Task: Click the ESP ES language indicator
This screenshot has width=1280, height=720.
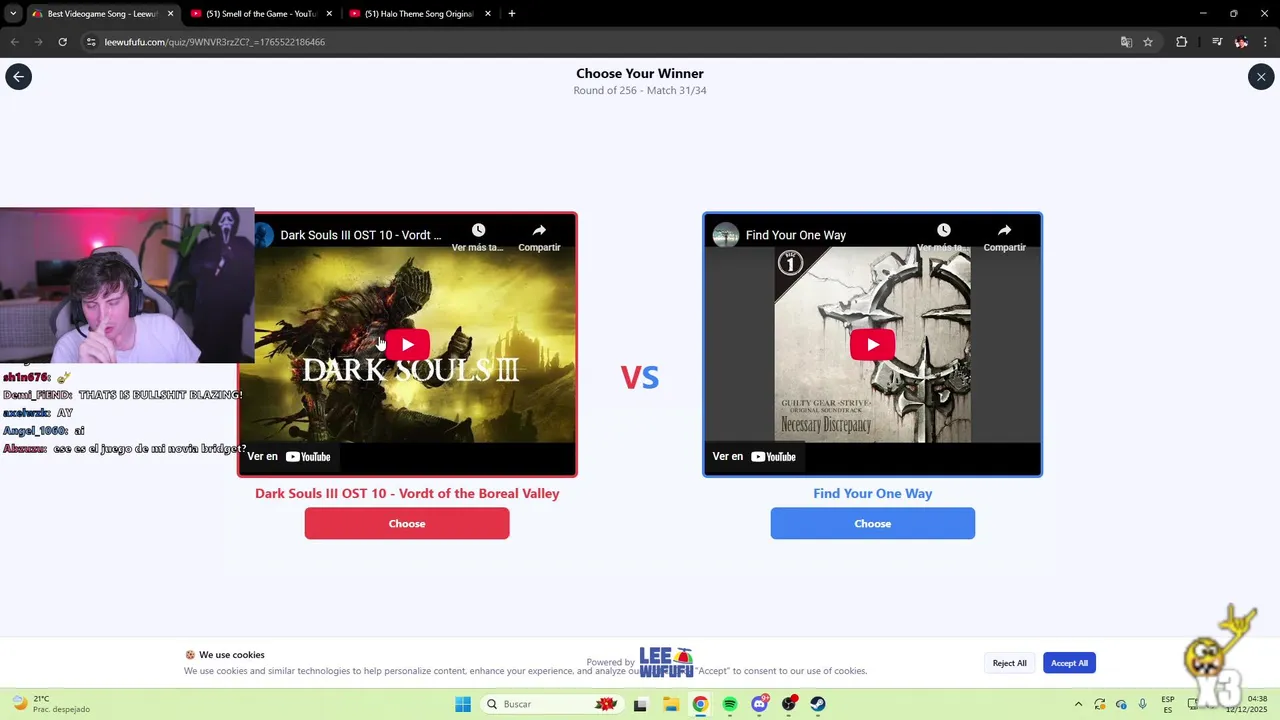Action: pyautogui.click(x=1168, y=704)
